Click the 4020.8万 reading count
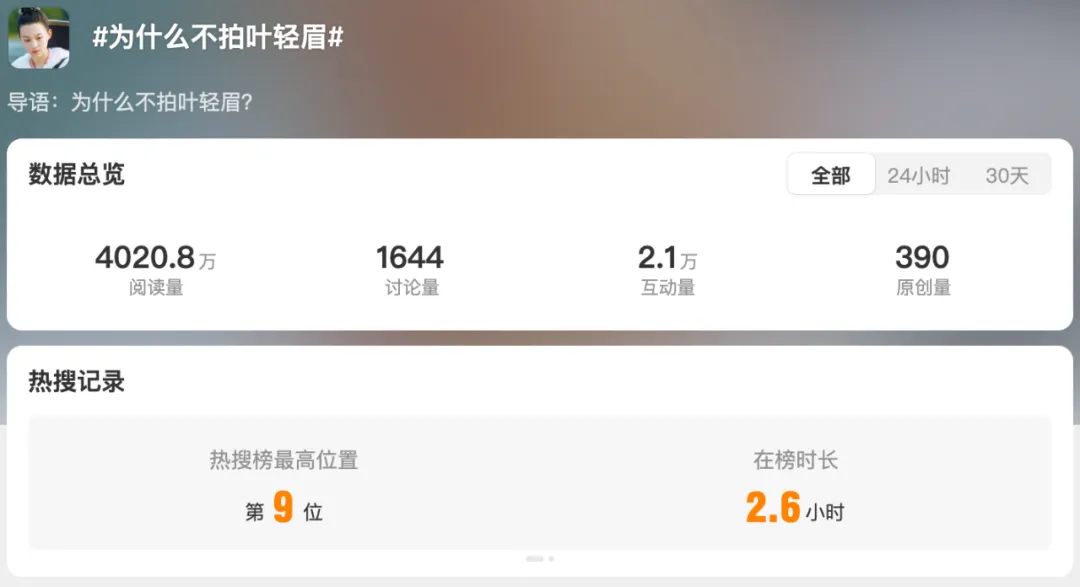1080x587 pixels. click(x=156, y=258)
